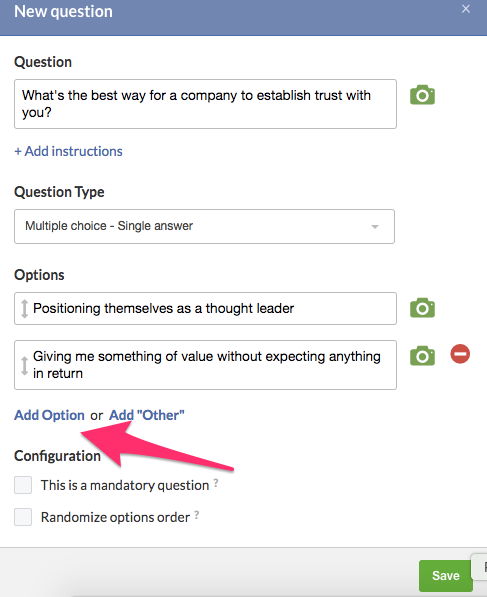
Task: Click the '+ Add instructions' link
Action: (x=68, y=151)
